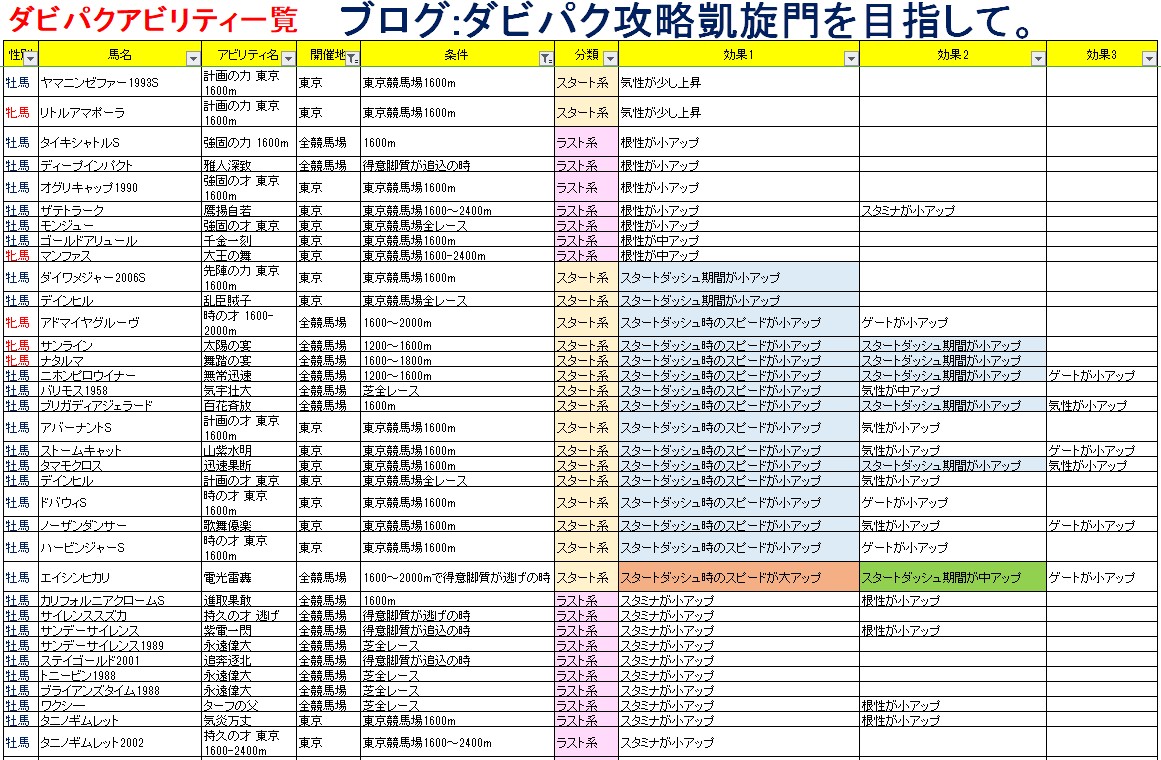Click the red ダビパクアビリティ一覧 title
Viewport: 1161px width, 760px height.
(153, 21)
